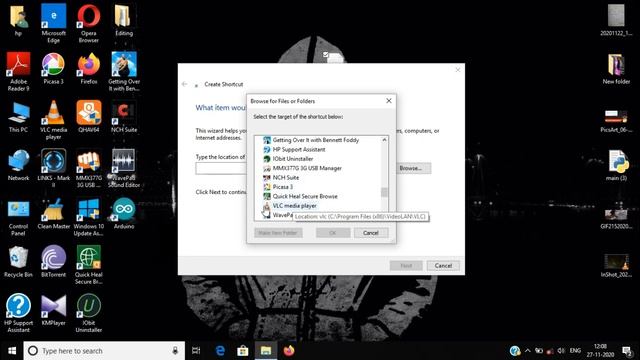The width and height of the screenshot is (640, 360).
Task: Select the Firefox desktop shortcut
Action: tap(89, 69)
